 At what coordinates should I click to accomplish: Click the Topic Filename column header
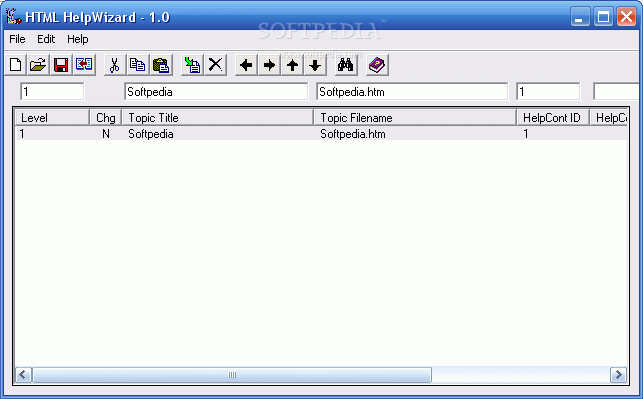tap(415, 118)
